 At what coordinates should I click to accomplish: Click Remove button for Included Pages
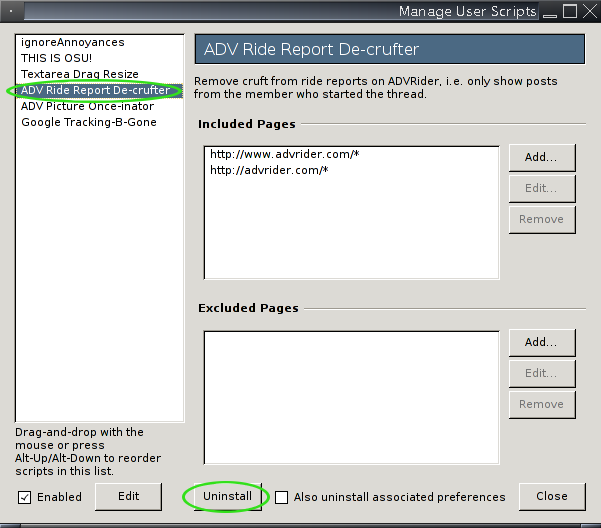pyautogui.click(x=542, y=220)
